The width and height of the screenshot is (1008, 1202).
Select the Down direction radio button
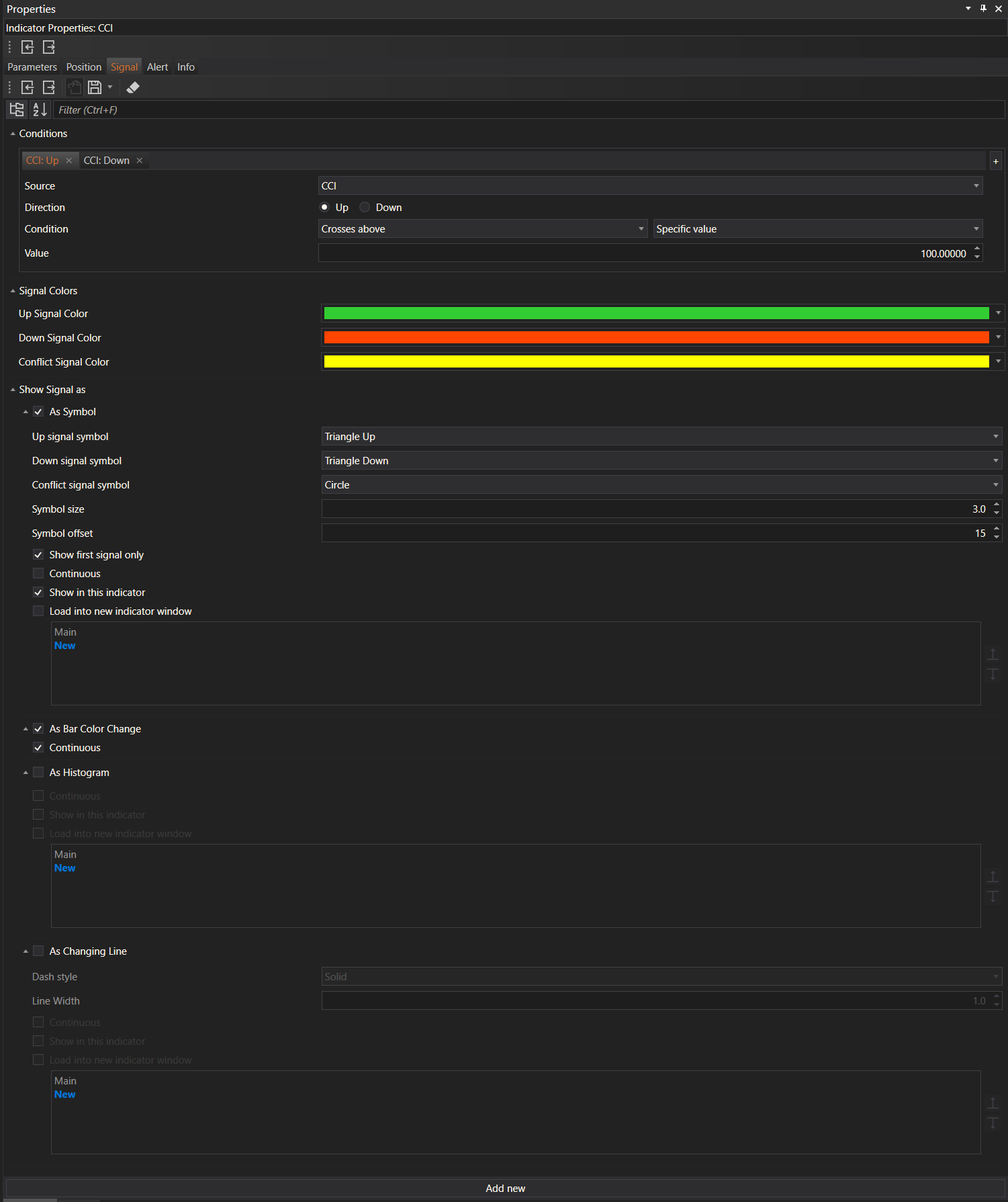(365, 208)
